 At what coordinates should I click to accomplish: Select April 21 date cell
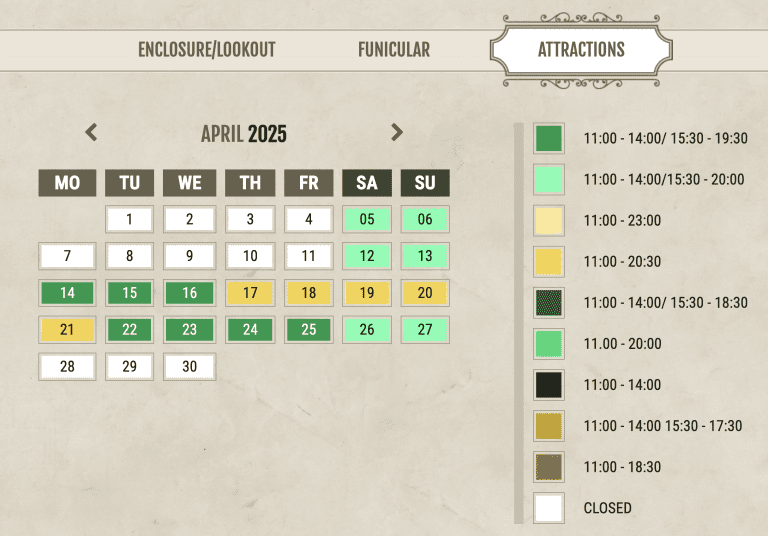67,330
